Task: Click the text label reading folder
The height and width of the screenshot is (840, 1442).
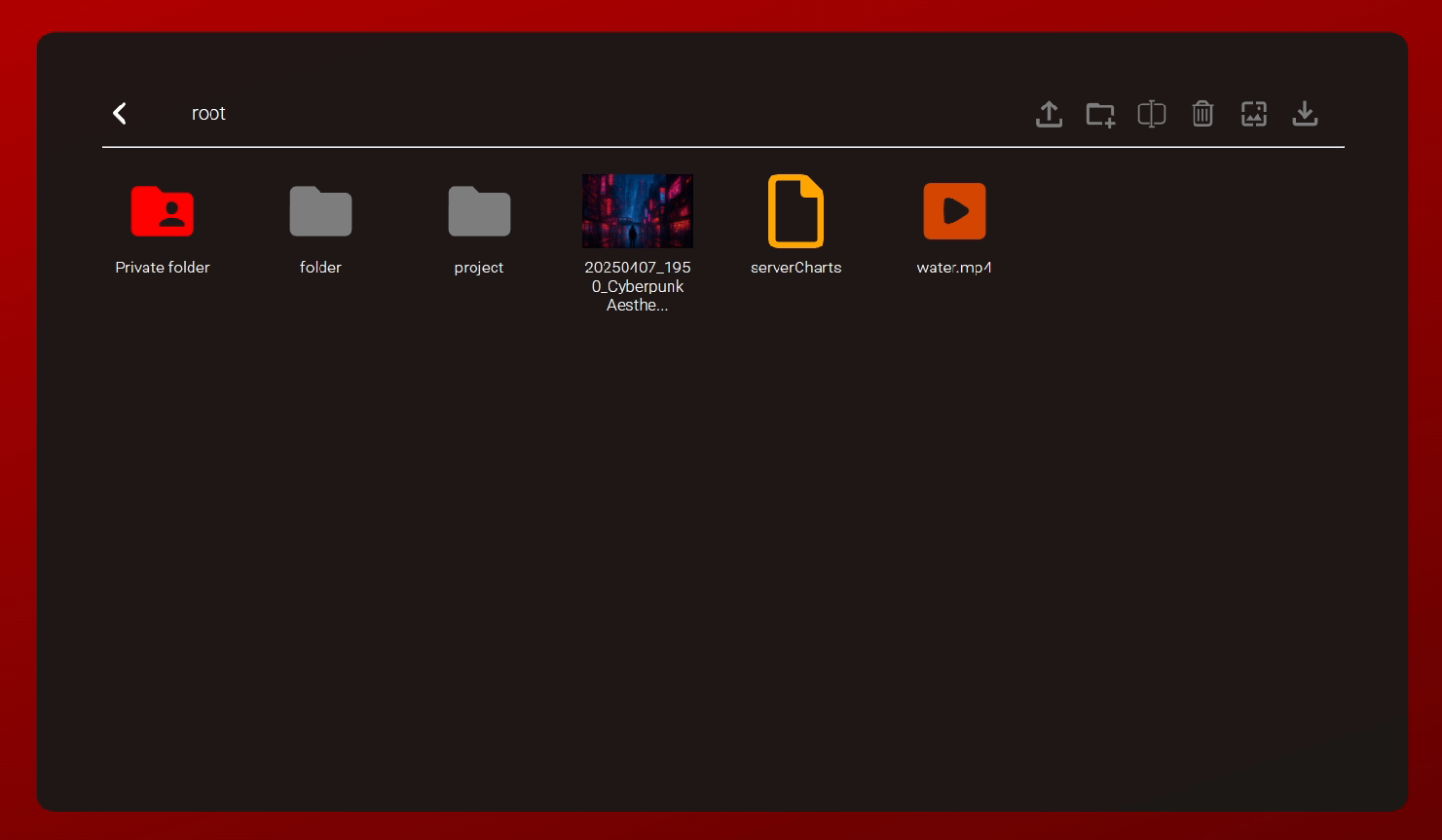Action: click(x=320, y=268)
